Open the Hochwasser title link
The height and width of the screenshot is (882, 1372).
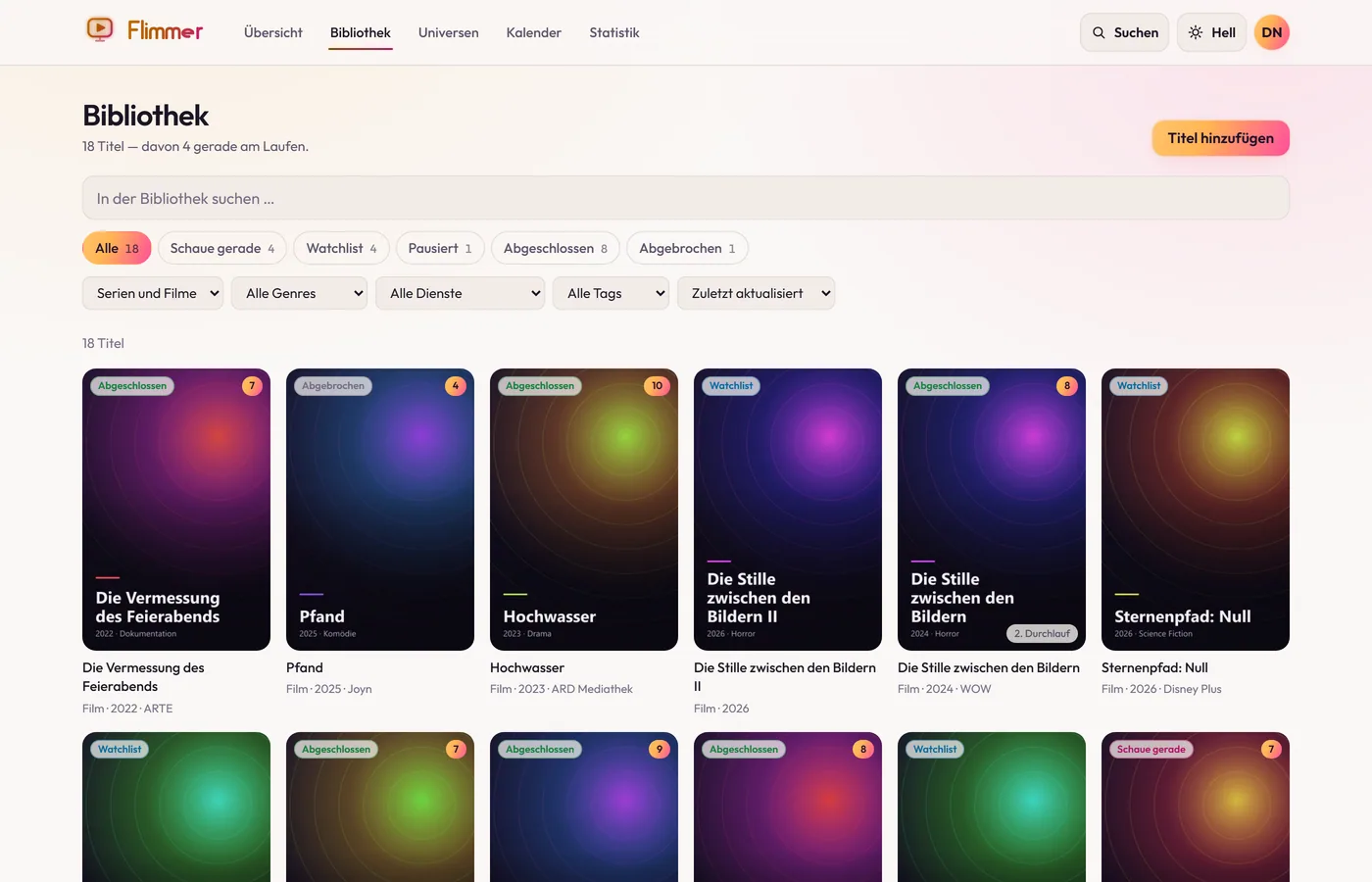pyautogui.click(x=527, y=667)
